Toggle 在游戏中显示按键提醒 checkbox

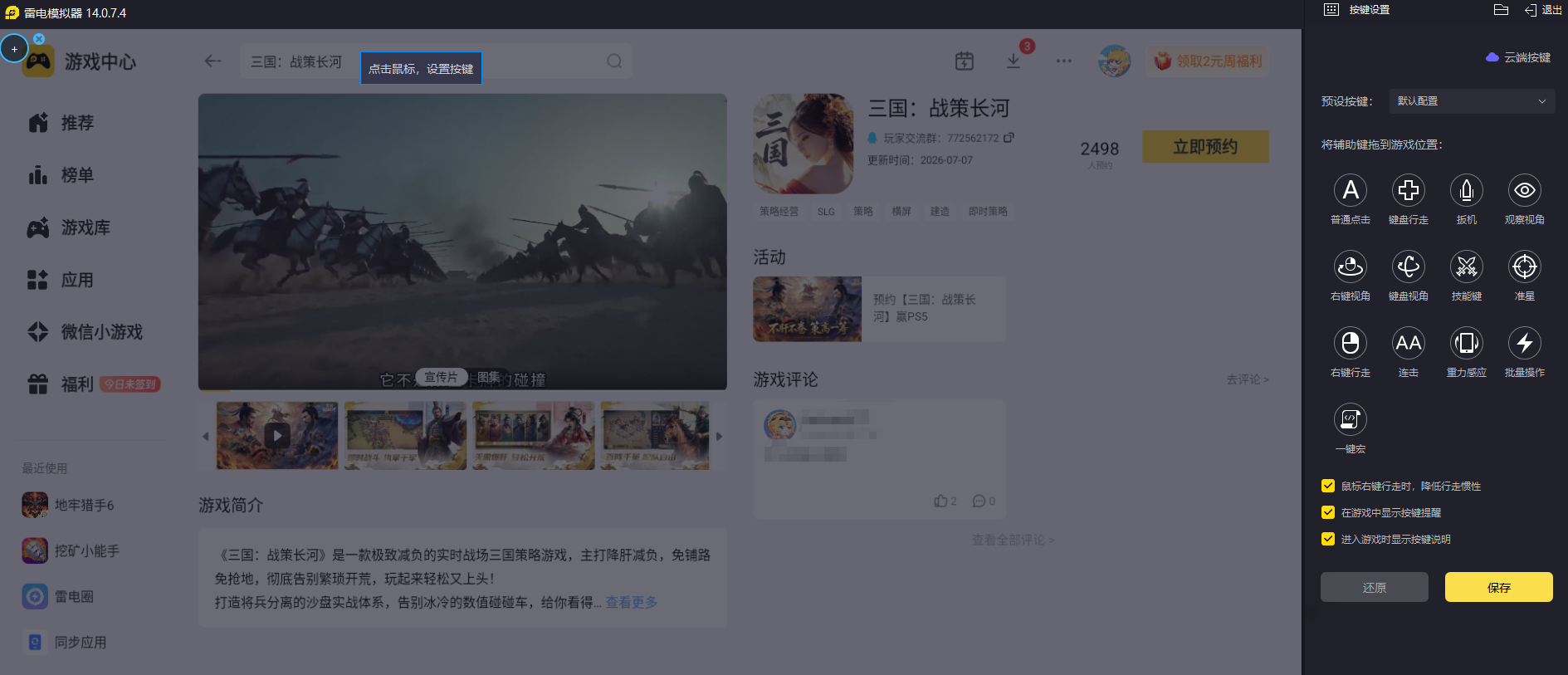[1328, 512]
